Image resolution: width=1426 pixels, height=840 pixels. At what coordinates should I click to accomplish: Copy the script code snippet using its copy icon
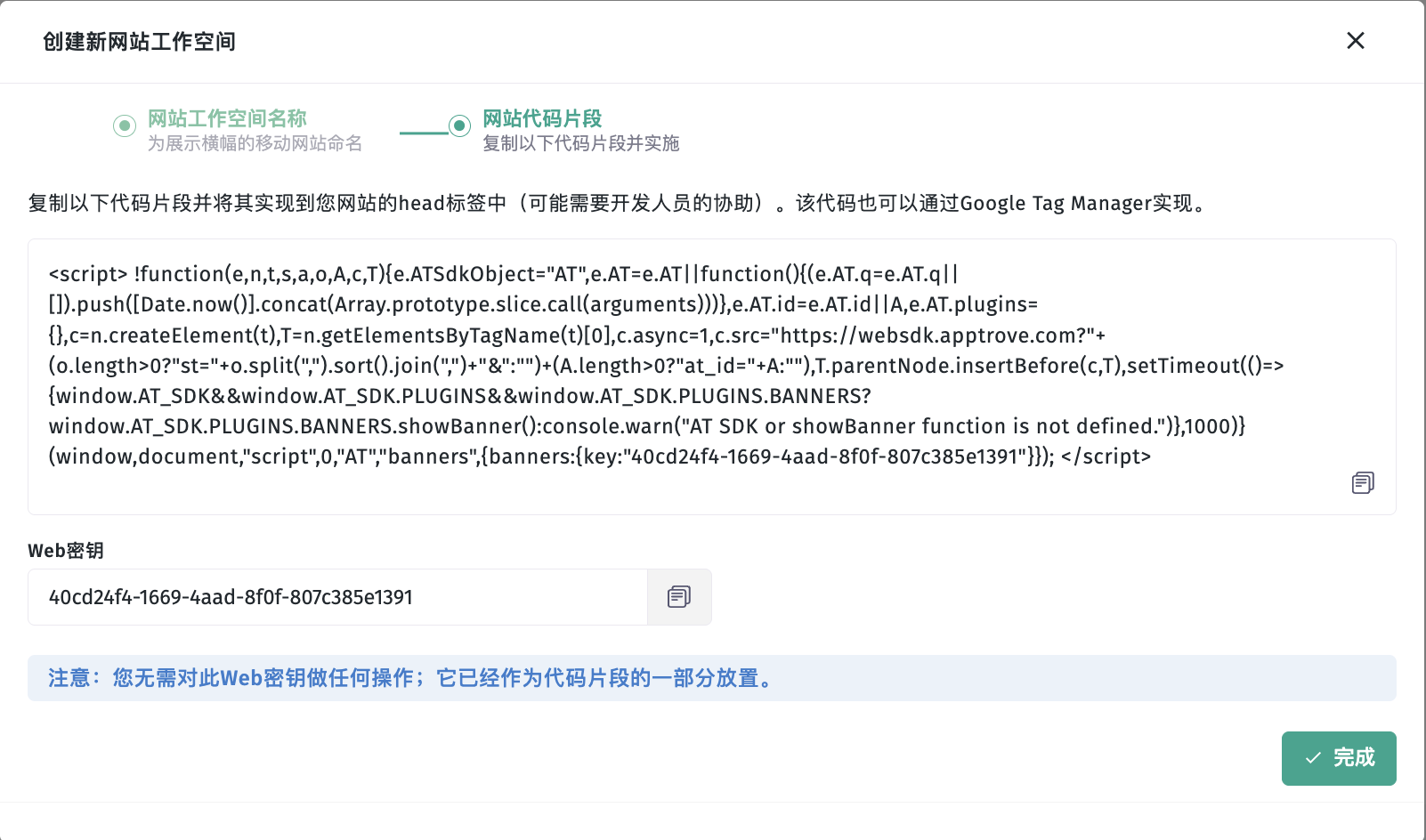tap(1362, 482)
